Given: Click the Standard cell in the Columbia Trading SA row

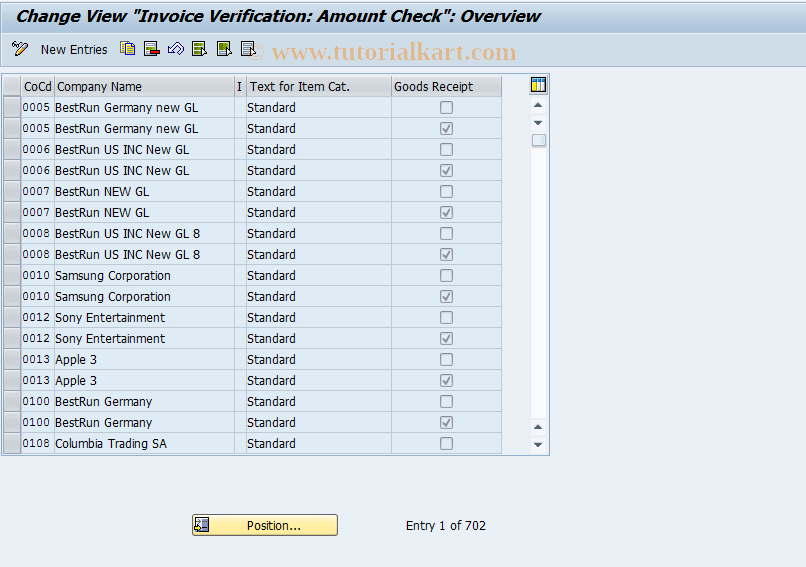Looking at the screenshot, I should 319,444.
